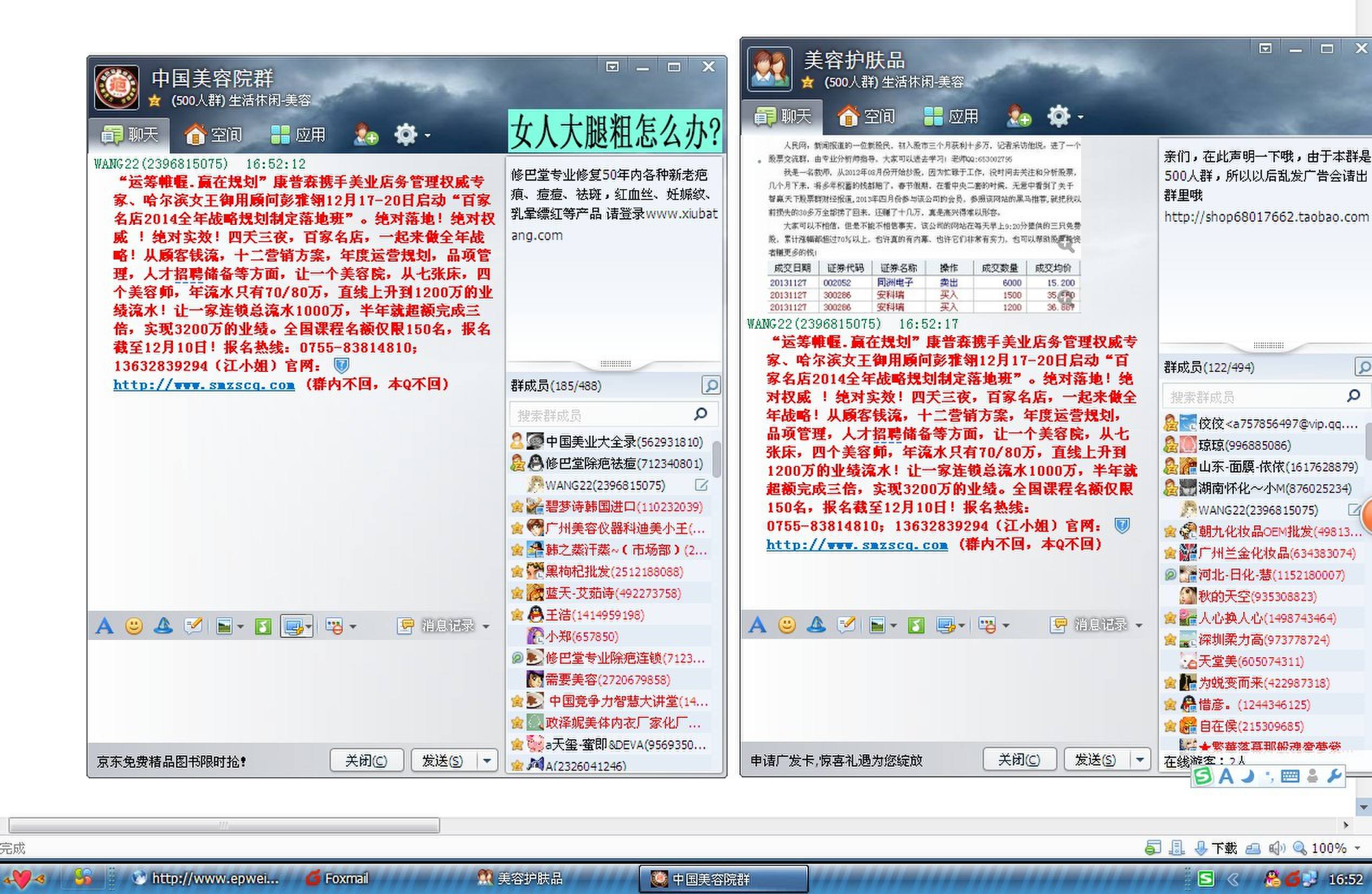This screenshot has height=894, width=1372.
Task: Click the volume icon in browser status bar
Action: (x=1277, y=849)
